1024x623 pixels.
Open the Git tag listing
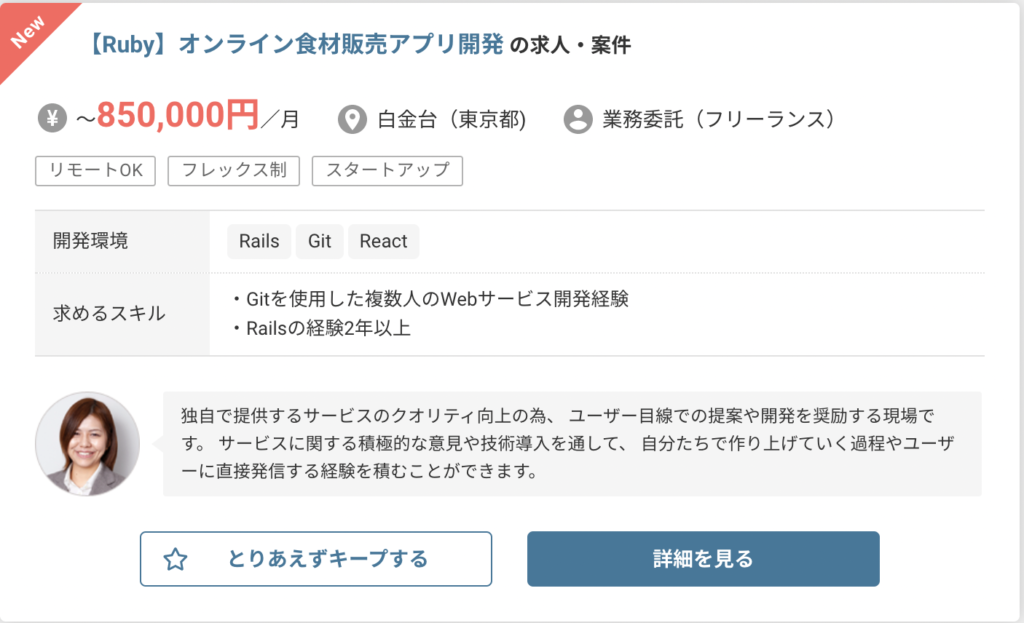(x=319, y=241)
